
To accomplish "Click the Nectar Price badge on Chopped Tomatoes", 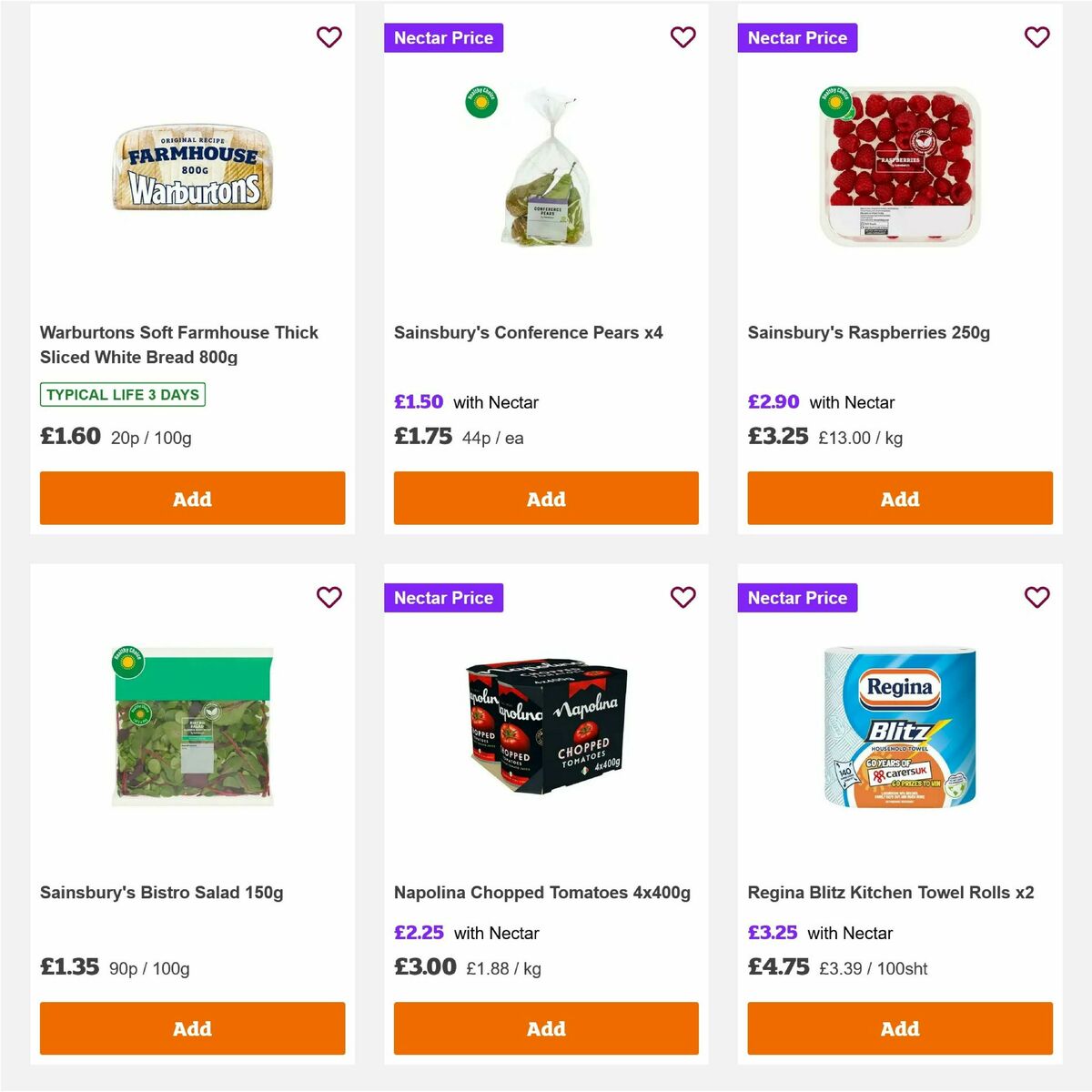I will click(443, 598).
